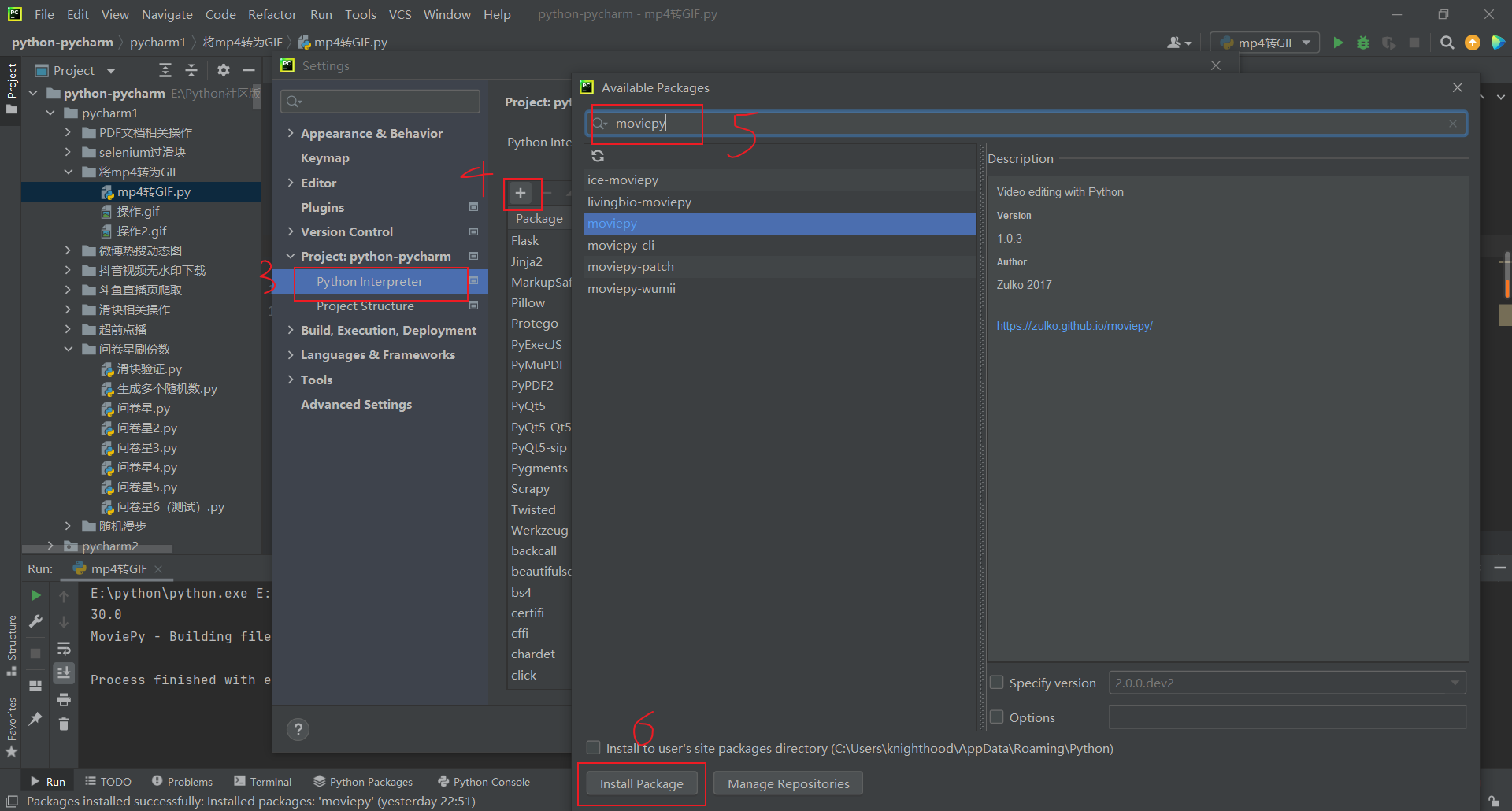
Task: Click Collapse All icon in Project panel
Action: 191,70
